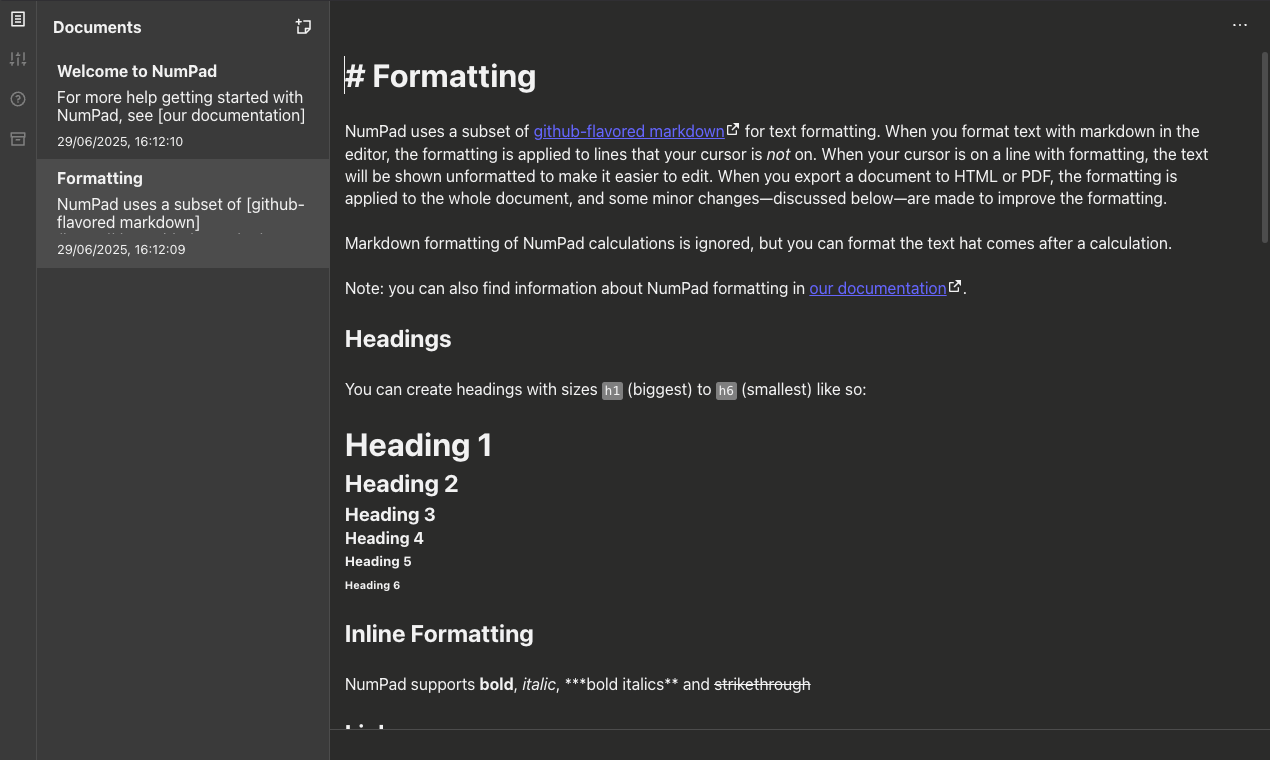This screenshot has height=760, width=1270.
Task: Click the Heading 2 sample line
Action: (401, 484)
